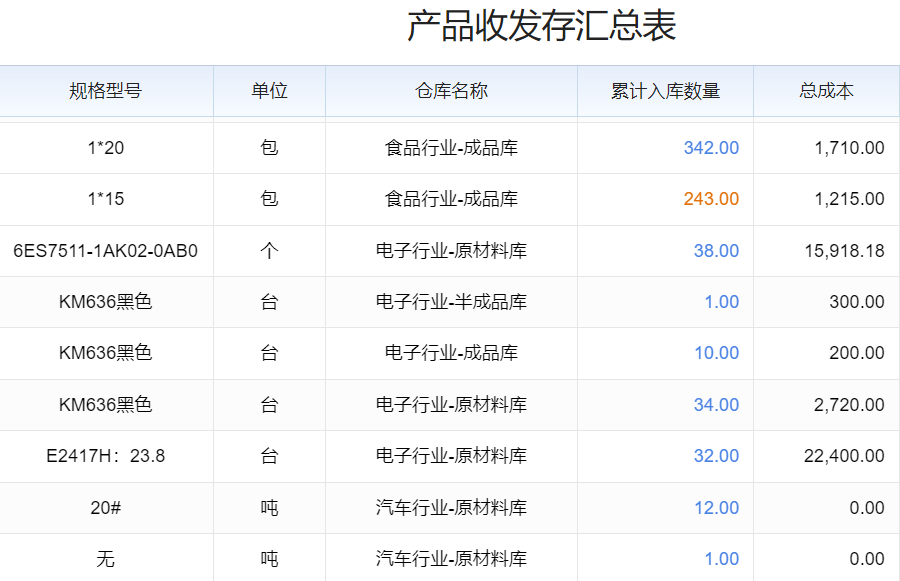Click the 20# specification cell
Viewport: 900px width, 581px height.
tap(106, 508)
